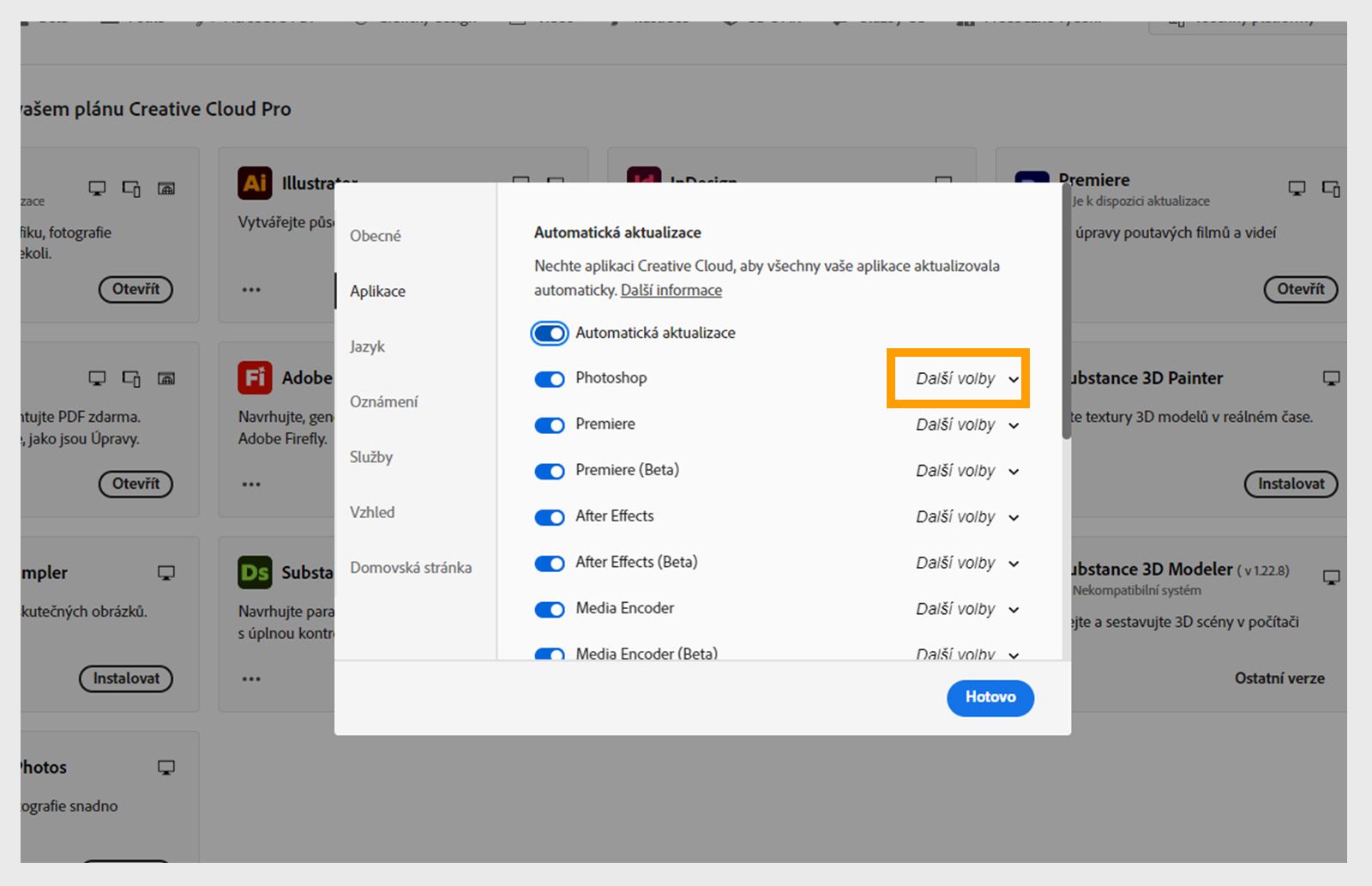
Task: Toggle auto-update for Premiere (Beta)
Action: pyautogui.click(x=550, y=471)
